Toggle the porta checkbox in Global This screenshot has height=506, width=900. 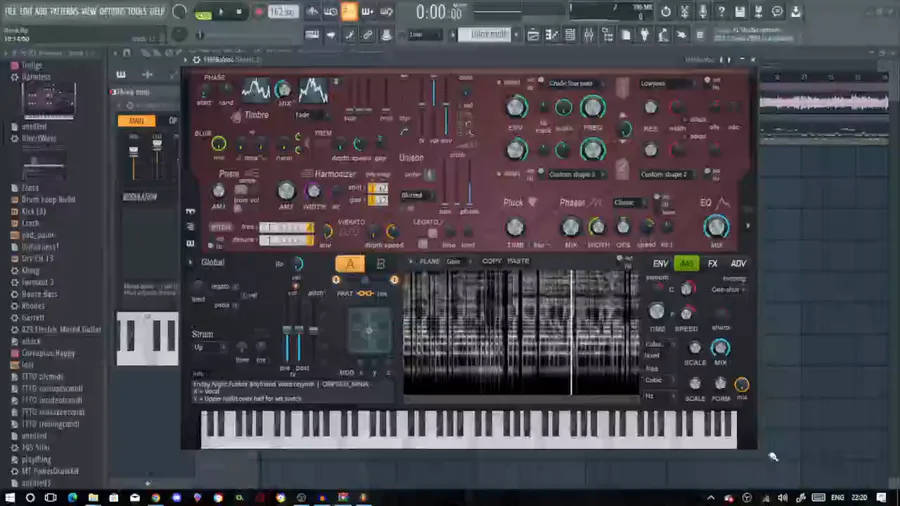[x=235, y=305]
